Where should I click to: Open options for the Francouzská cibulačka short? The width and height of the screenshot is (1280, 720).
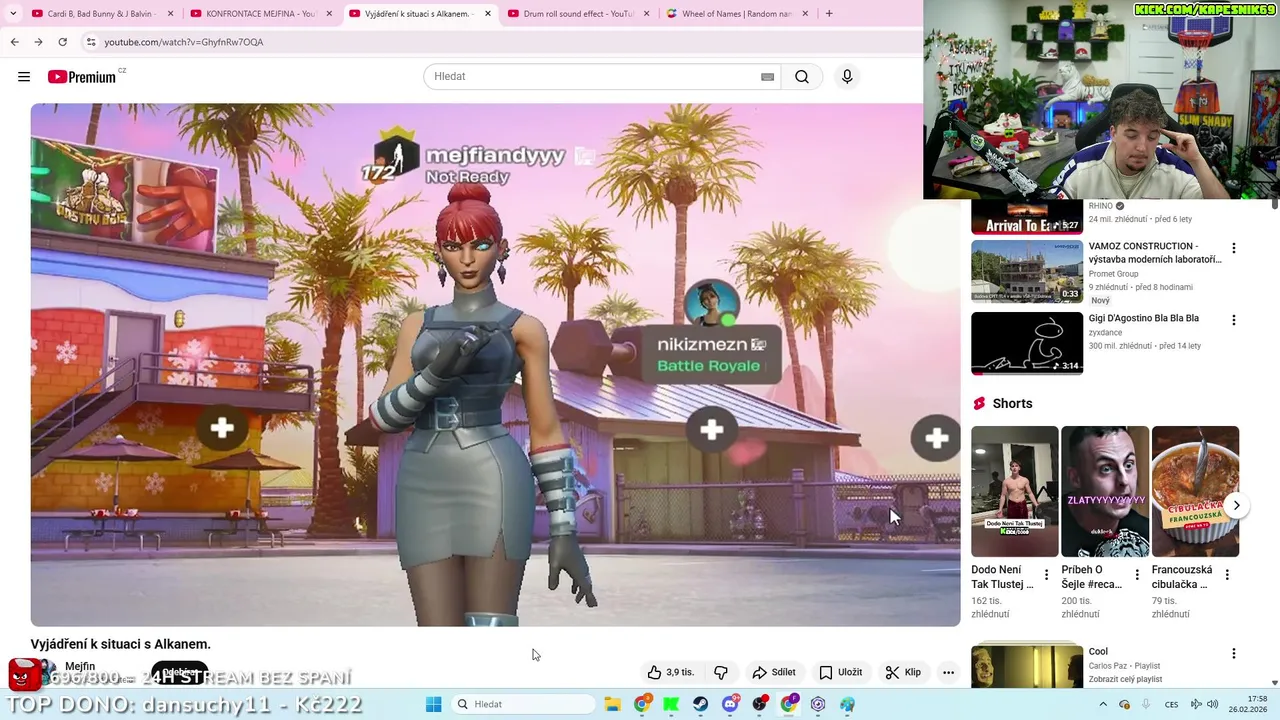(1227, 575)
